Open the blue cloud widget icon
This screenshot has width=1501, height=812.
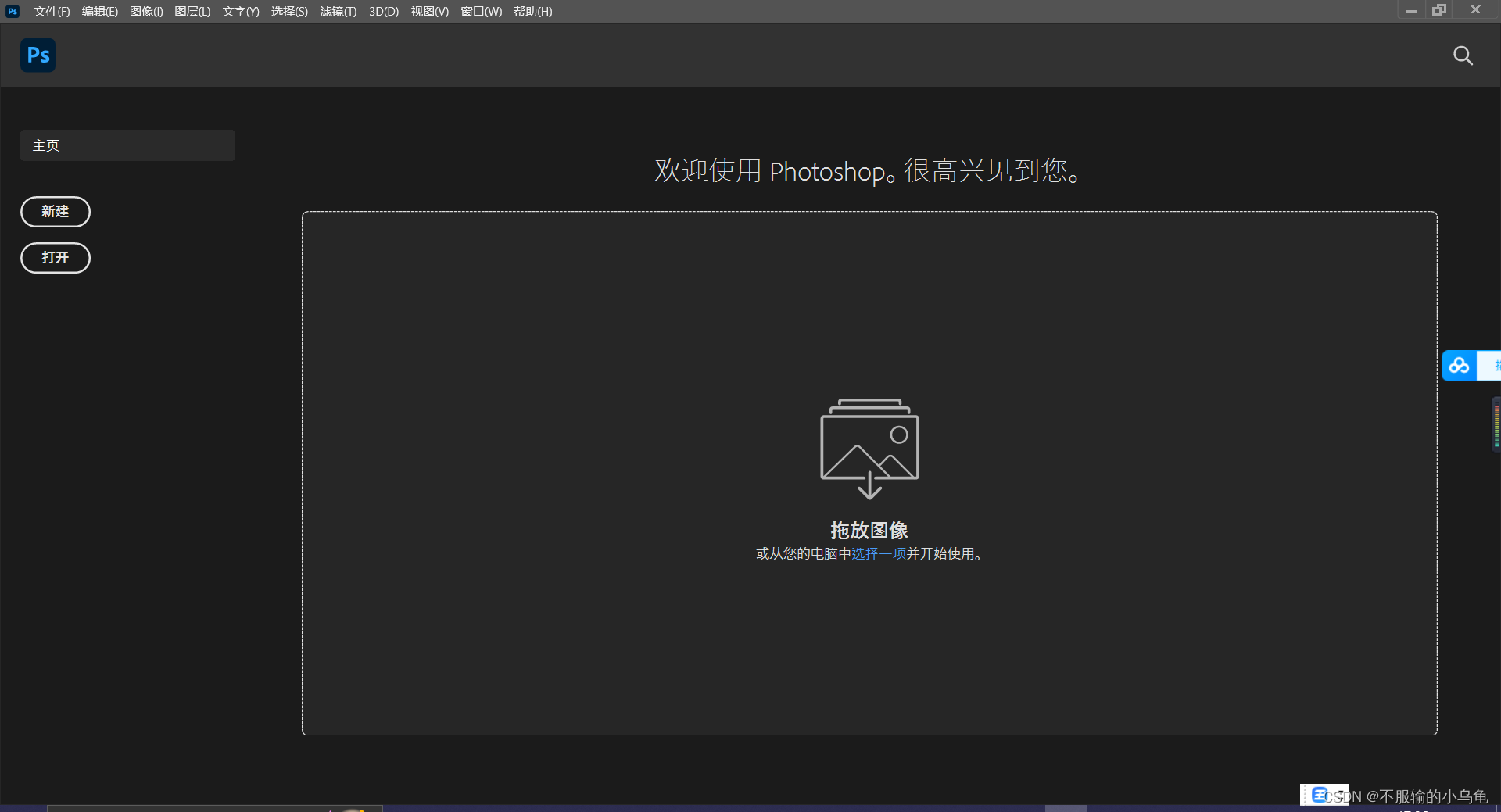pos(1459,366)
